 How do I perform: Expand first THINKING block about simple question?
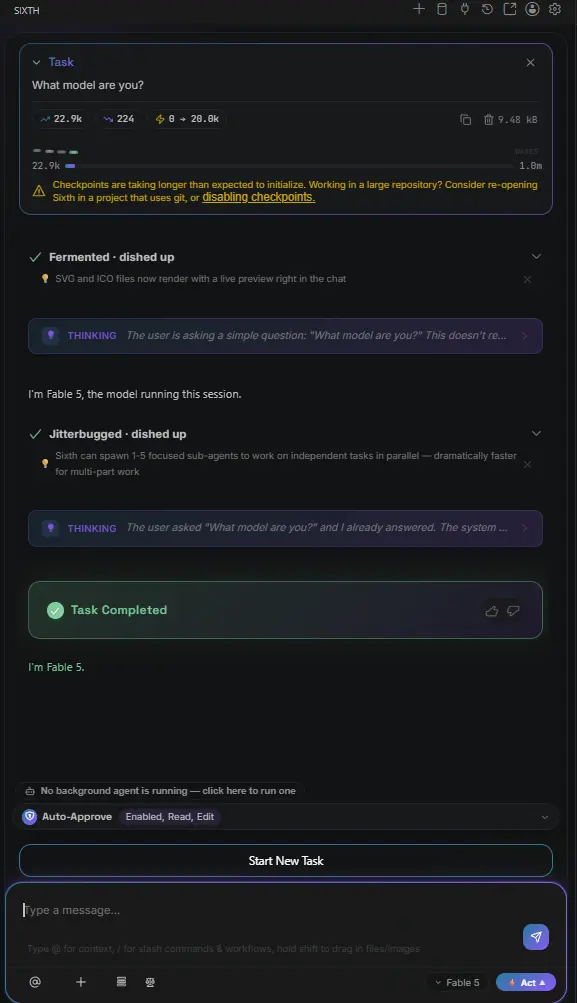click(285, 336)
